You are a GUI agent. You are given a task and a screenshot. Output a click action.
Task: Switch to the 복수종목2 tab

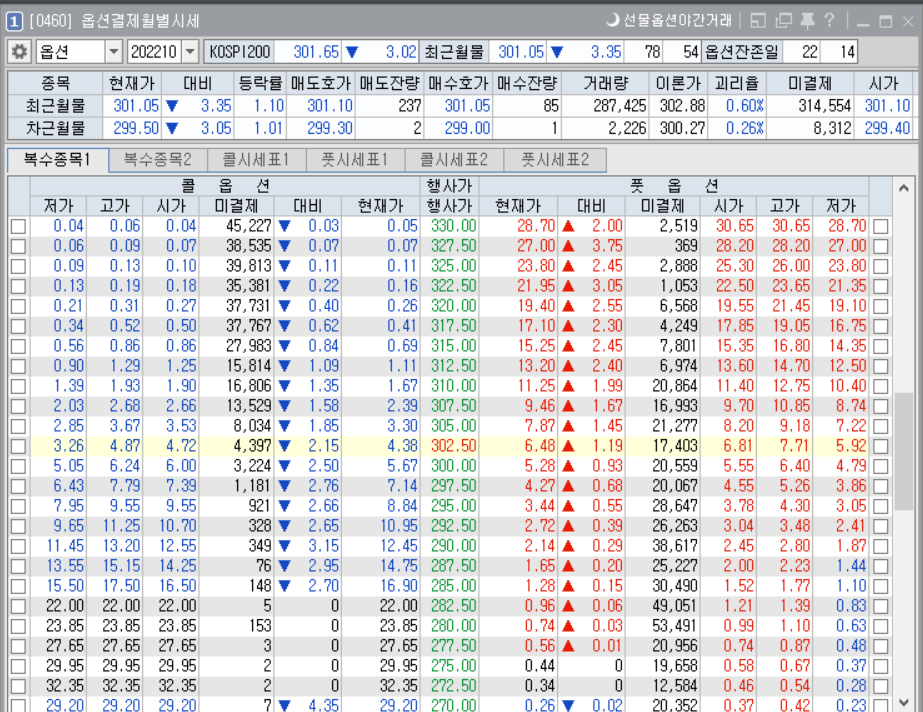point(158,159)
